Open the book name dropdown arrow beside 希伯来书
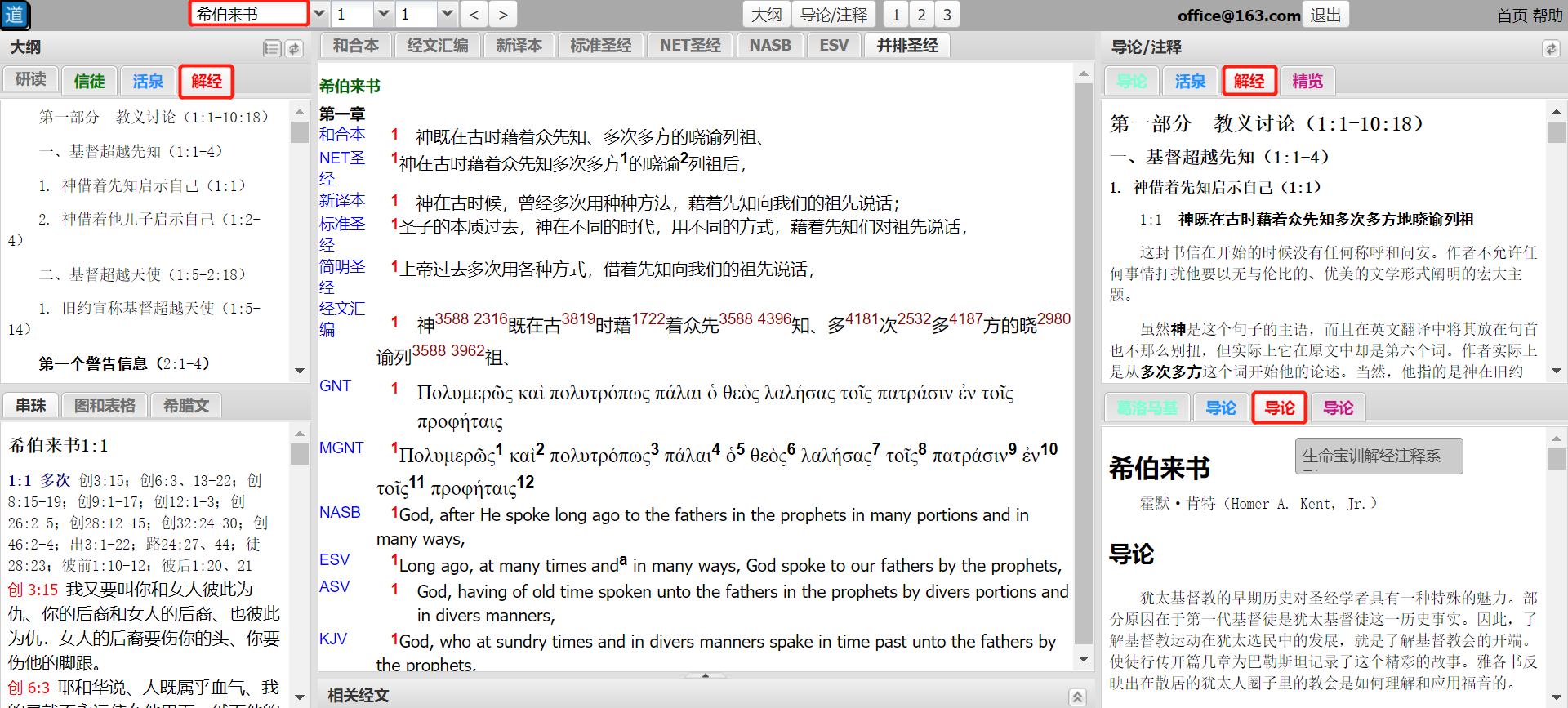1568x708 pixels. [x=319, y=14]
